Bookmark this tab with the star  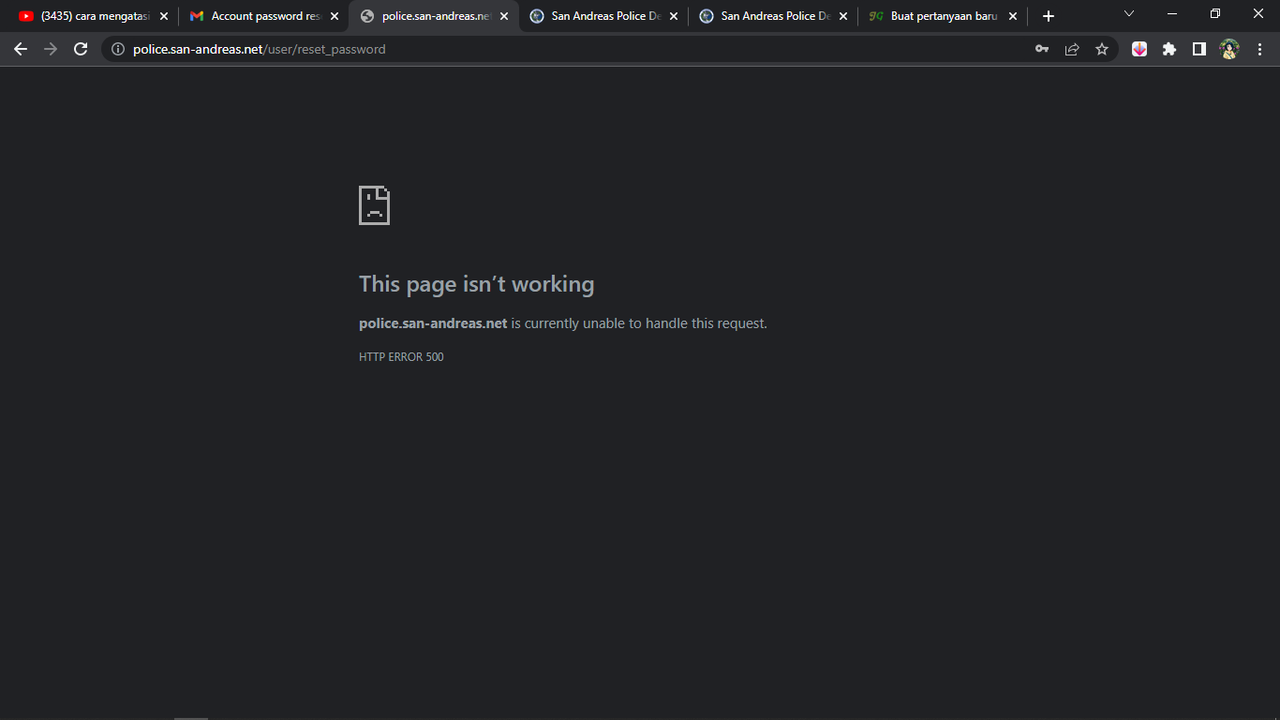click(1102, 49)
